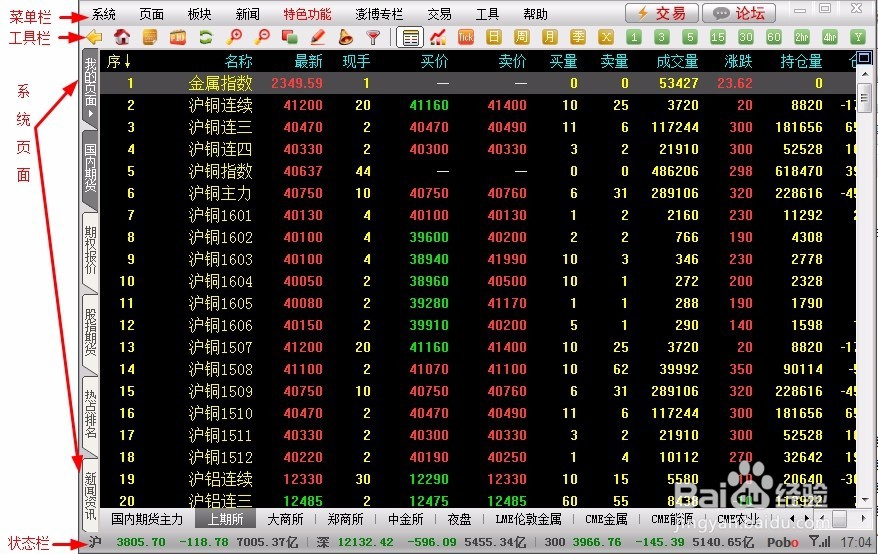Switch to 上期所 bottom tab

pyautogui.click(x=226, y=519)
